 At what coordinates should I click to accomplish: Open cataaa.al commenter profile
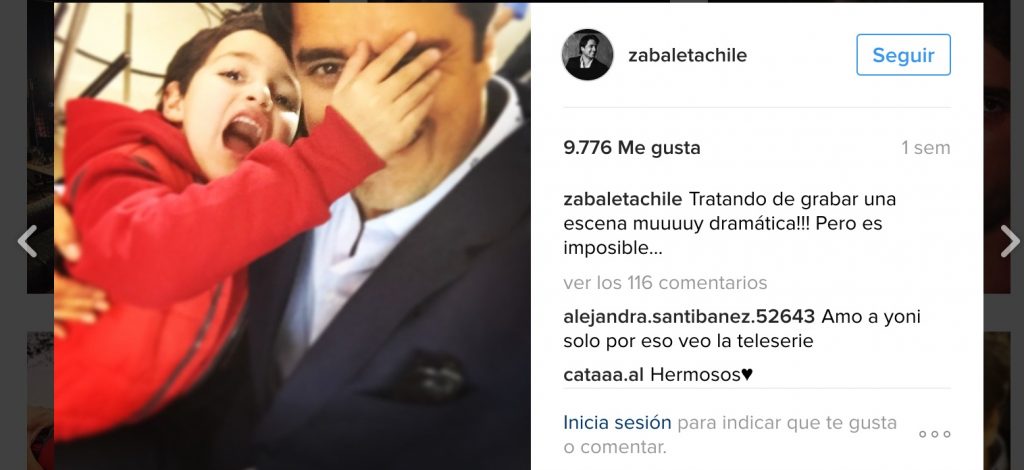tap(603, 375)
